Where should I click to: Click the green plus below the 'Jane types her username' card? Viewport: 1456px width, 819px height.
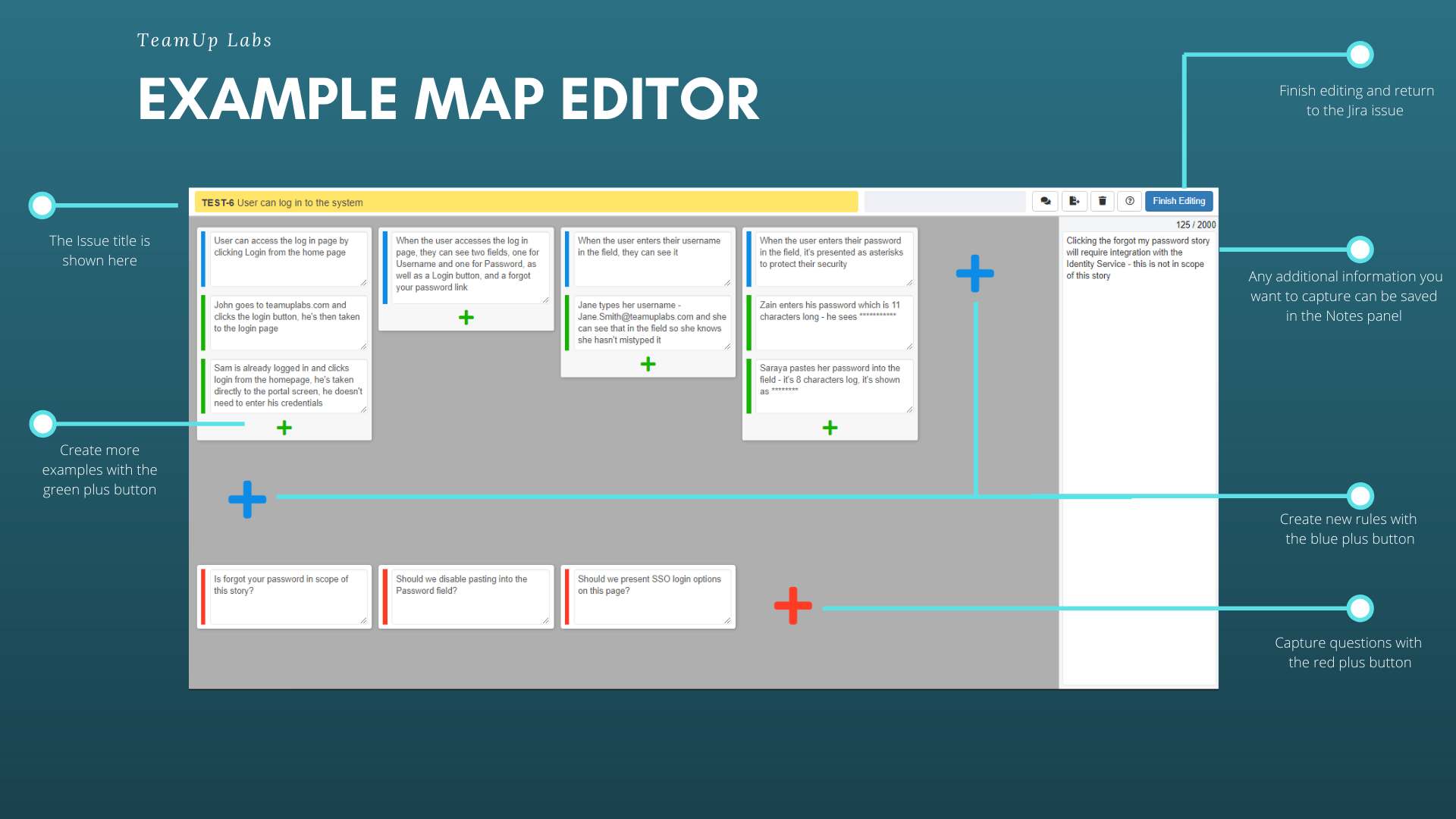pos(648,364)
